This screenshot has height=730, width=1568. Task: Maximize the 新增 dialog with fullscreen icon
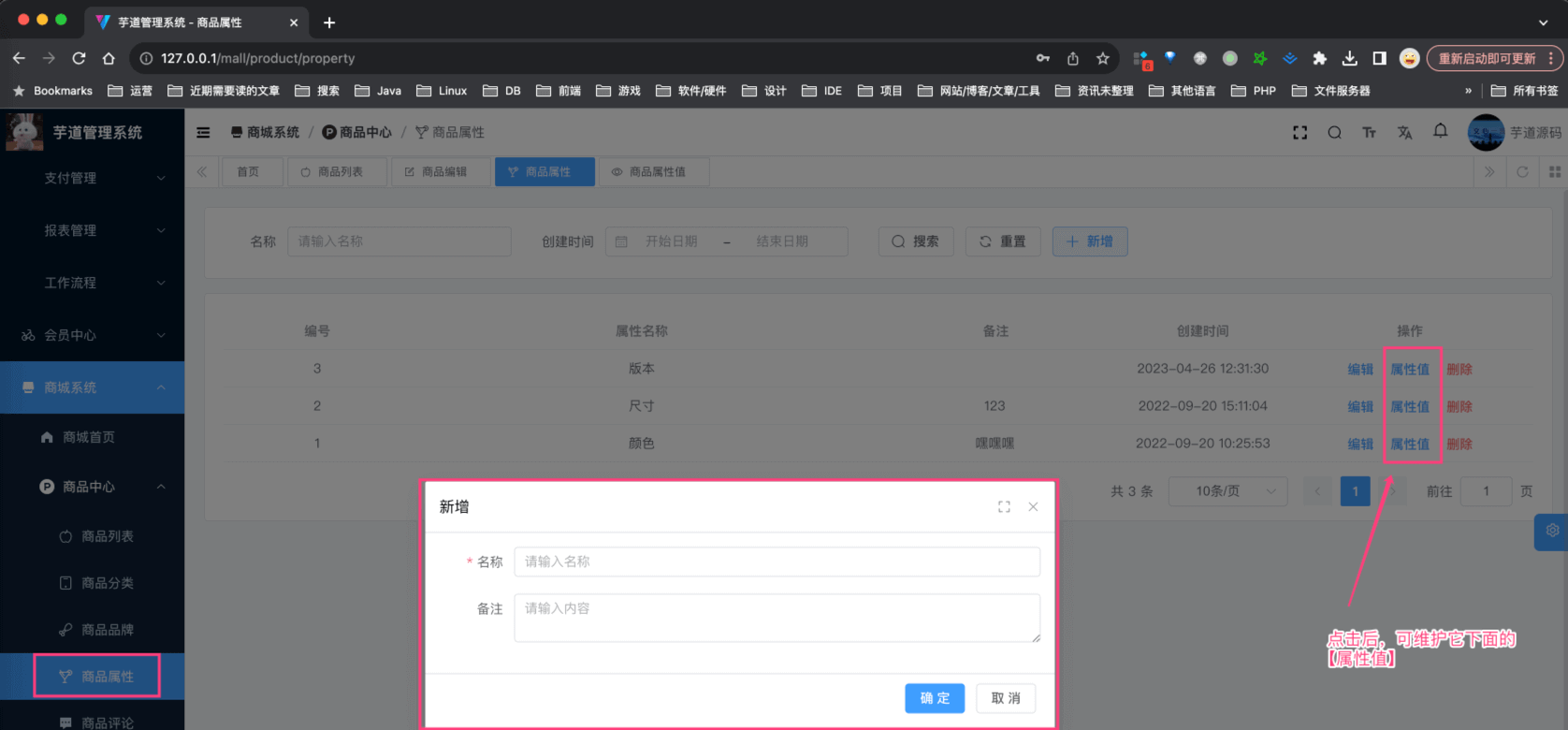click(x=1004, y=506)
